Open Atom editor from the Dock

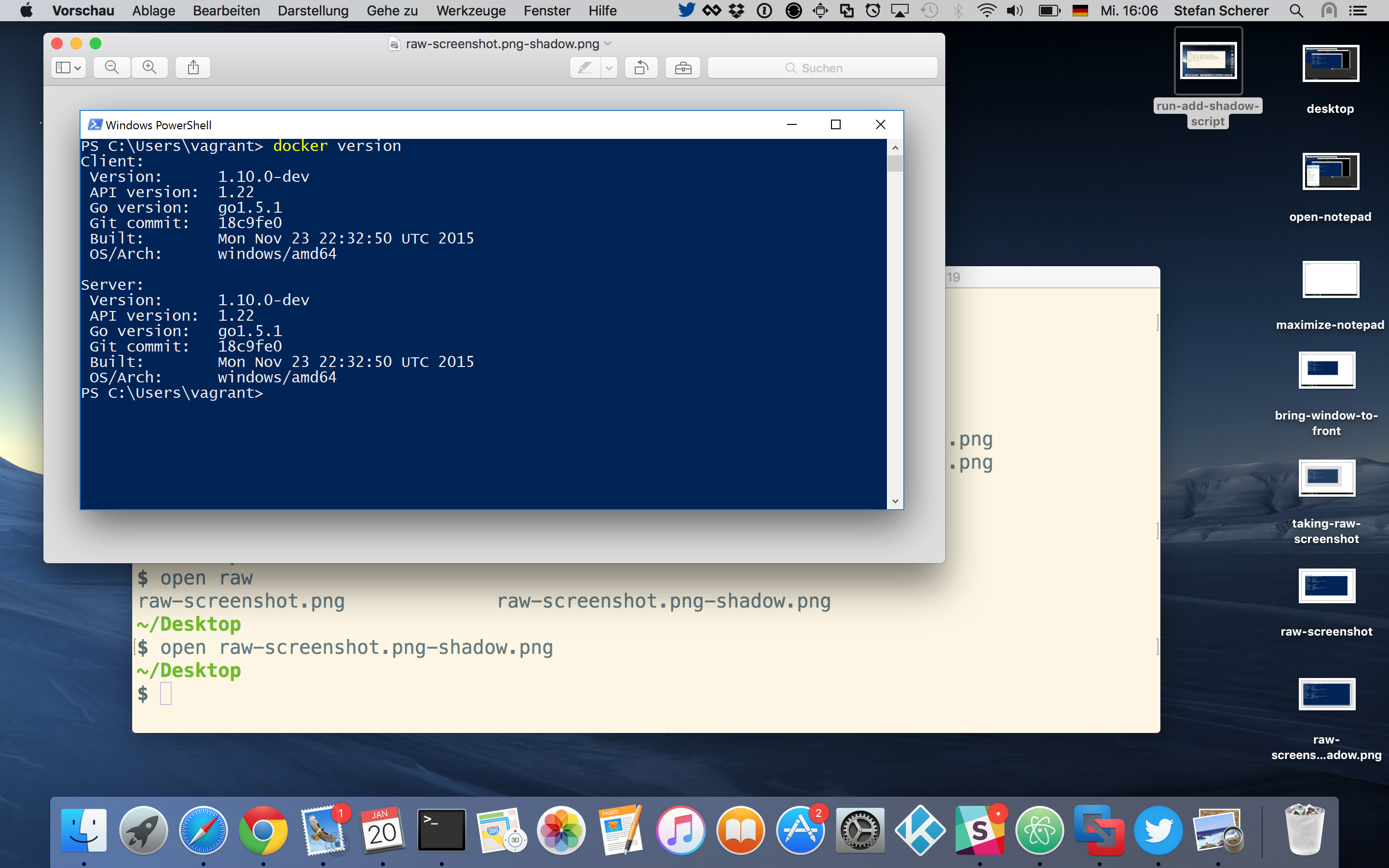(1039, 830)
